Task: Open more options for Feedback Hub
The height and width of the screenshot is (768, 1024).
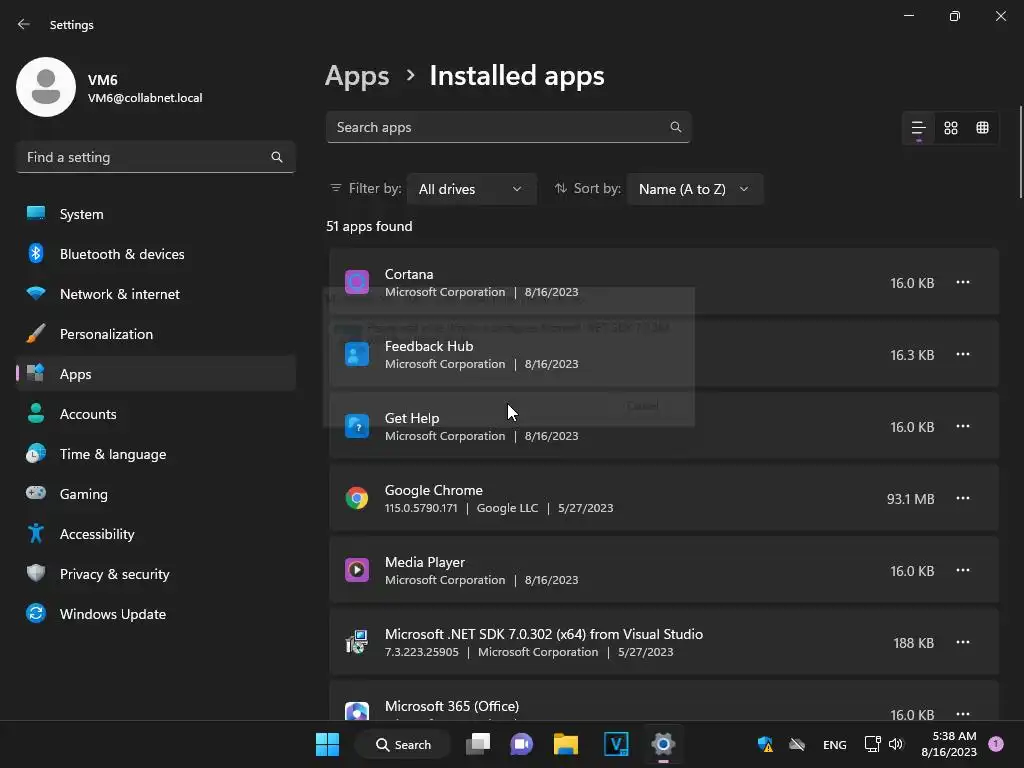Action: [x=963, y=354]
